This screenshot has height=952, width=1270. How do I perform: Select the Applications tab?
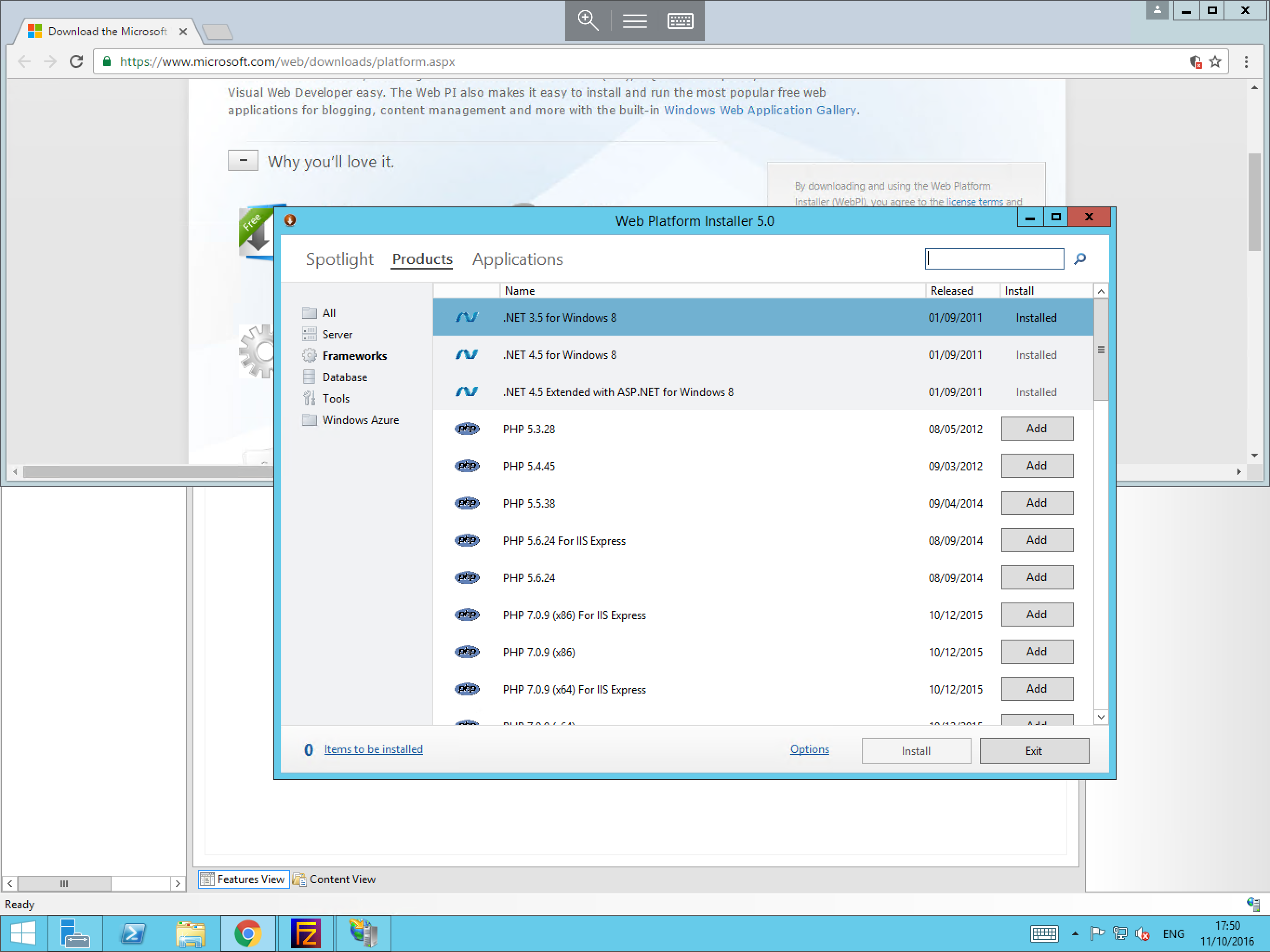tap(517, 259)
